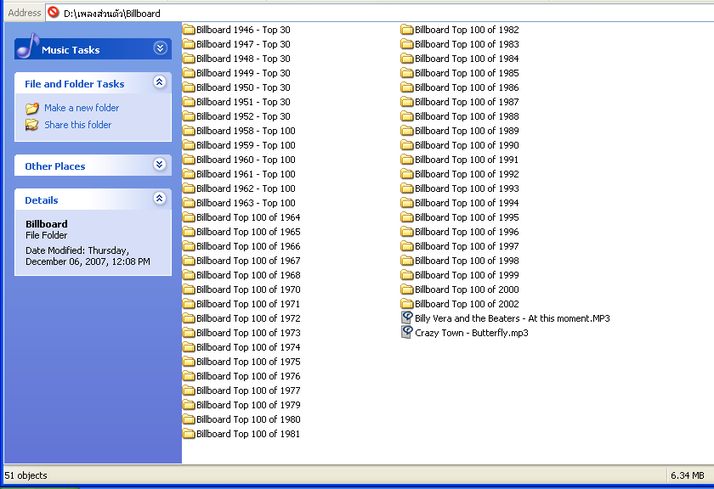Select text Billboard Top 100 of 1984
The width and height of the screenshot is (714, 489).
(467, 59)
